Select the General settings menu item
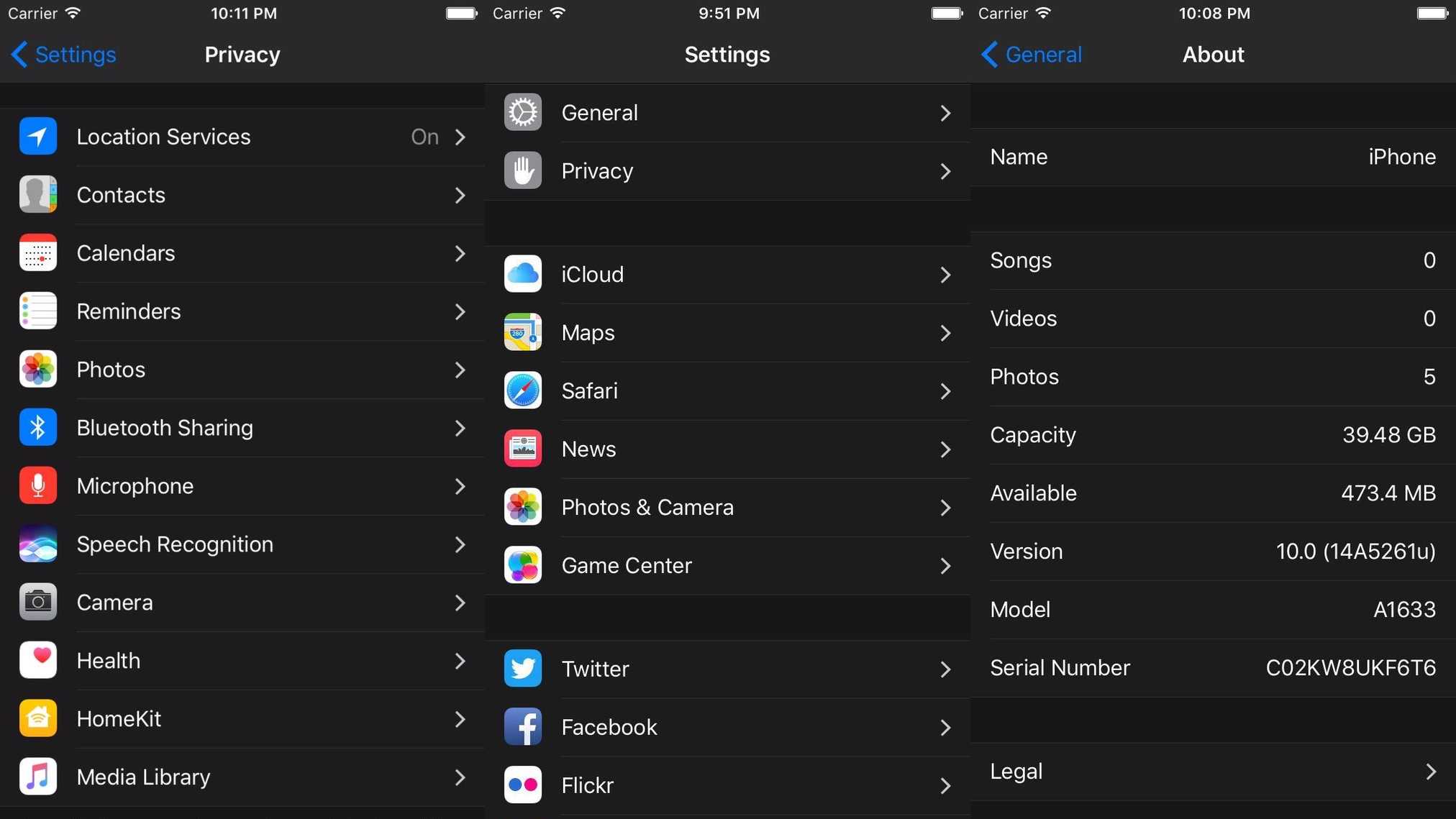This screenshot has width=1456, height=819. point(727,112)
